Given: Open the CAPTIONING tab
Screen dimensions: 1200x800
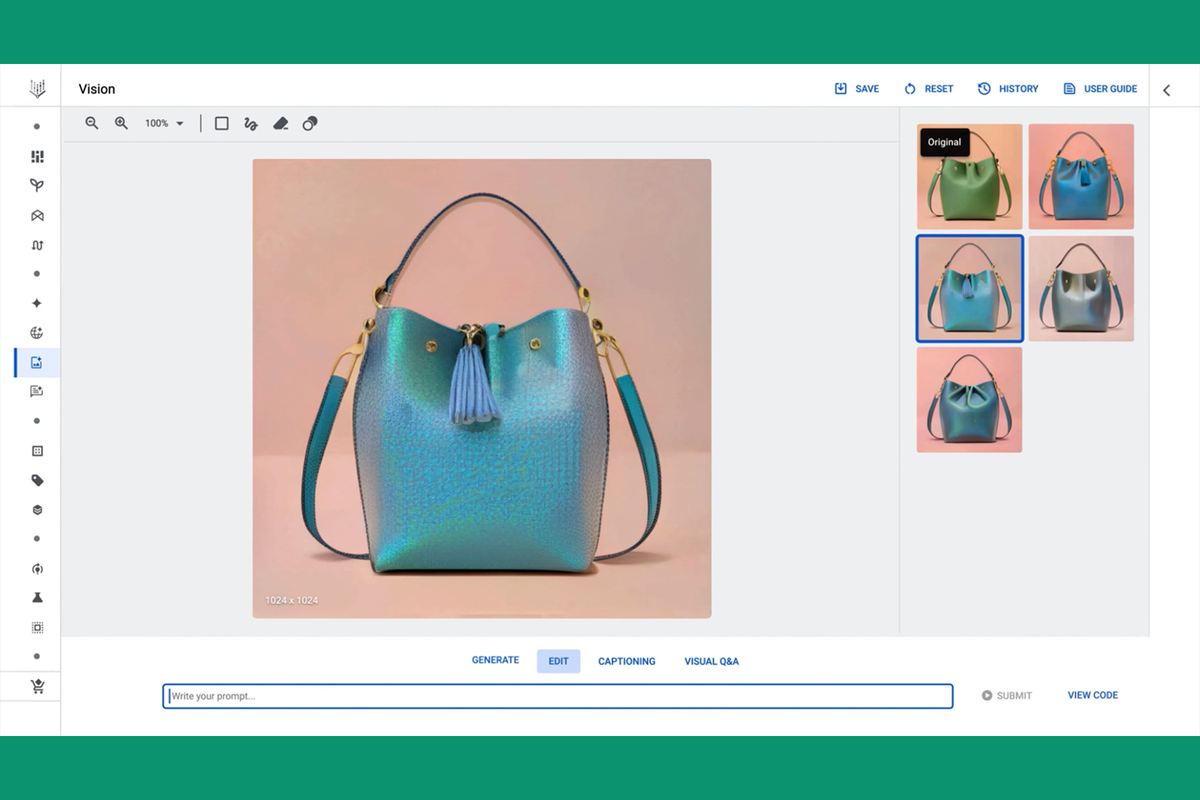Looking at the screenshot, I should [626, 661].
